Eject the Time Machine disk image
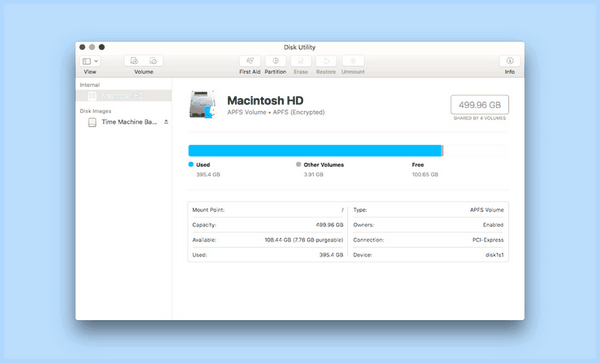Screen dimensions: 600x363 pyautogui.click(x=166, y=122)
